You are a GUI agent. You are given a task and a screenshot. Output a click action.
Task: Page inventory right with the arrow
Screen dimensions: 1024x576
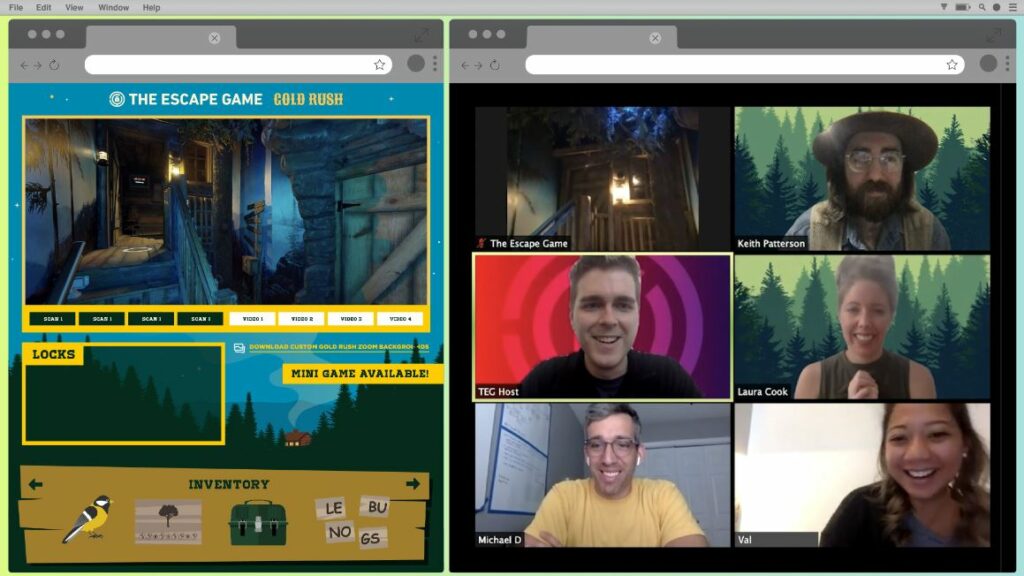[413, 483]
